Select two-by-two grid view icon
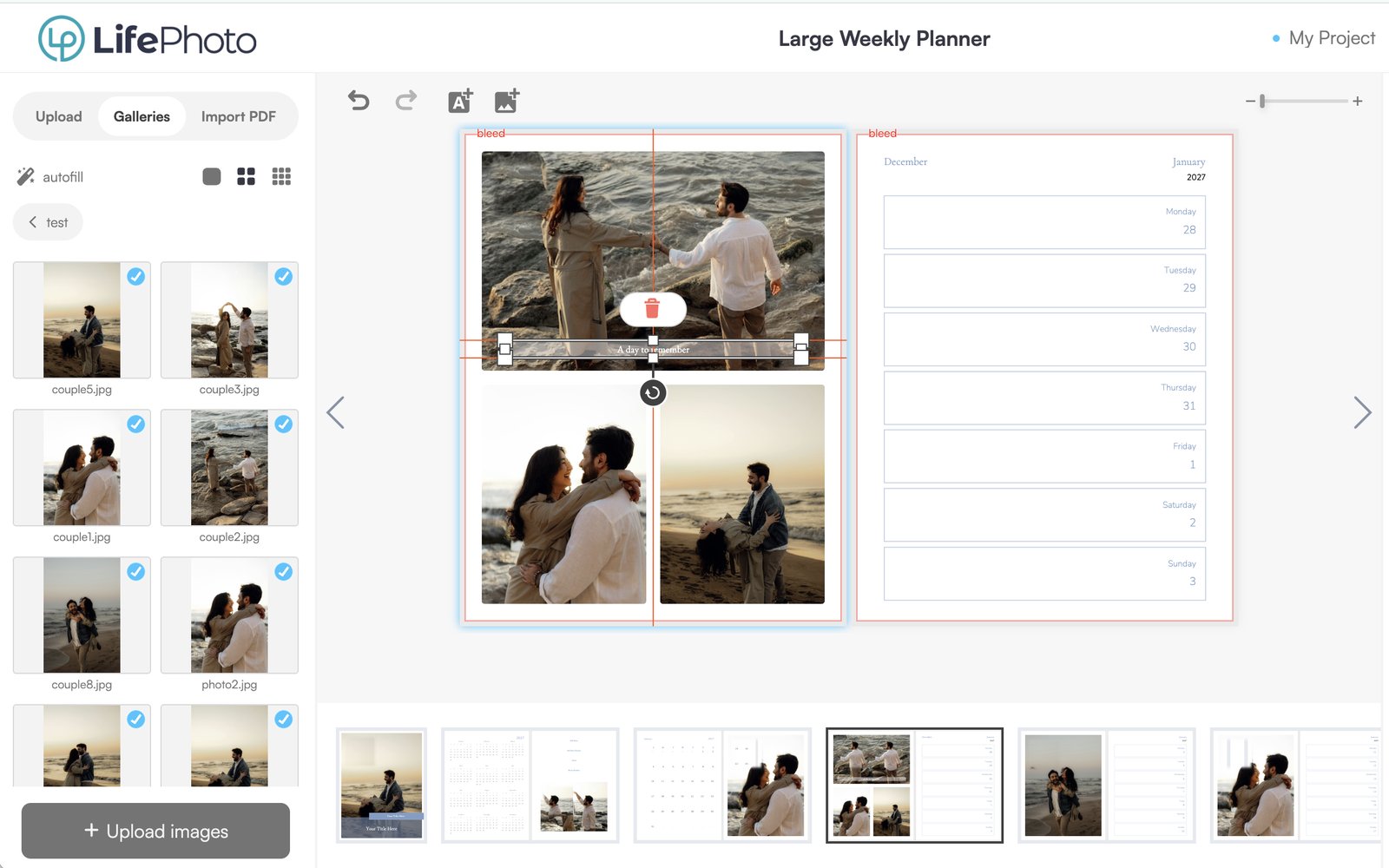This screenshot has width=1389, height=868. (x=247, y=176)
